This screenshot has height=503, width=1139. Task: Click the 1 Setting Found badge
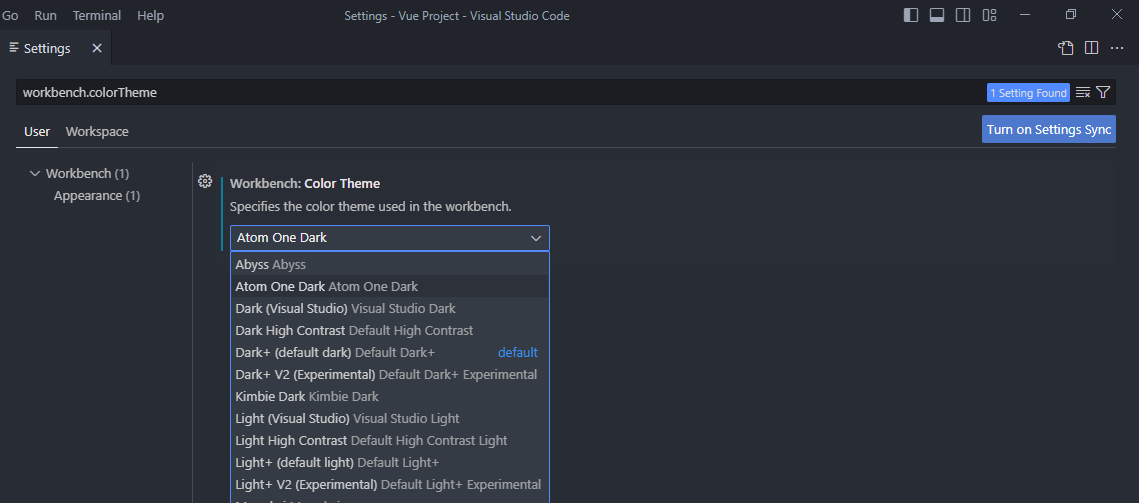tap(1028, 92)
